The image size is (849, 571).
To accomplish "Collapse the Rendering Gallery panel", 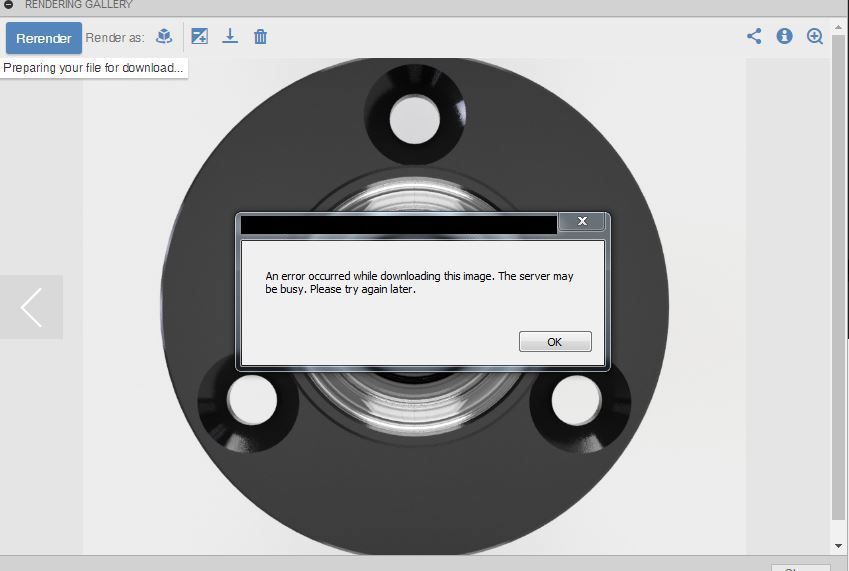I will [x=8, y=4].
